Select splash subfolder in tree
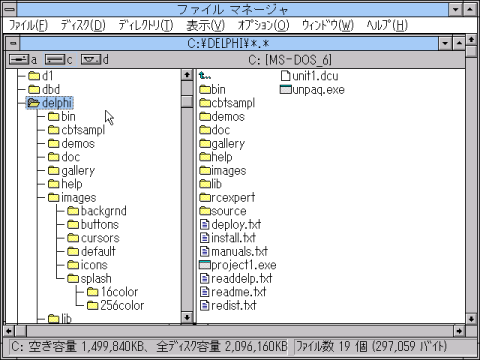Viewport: 480px width, 360px height. [x=89, y=278]
